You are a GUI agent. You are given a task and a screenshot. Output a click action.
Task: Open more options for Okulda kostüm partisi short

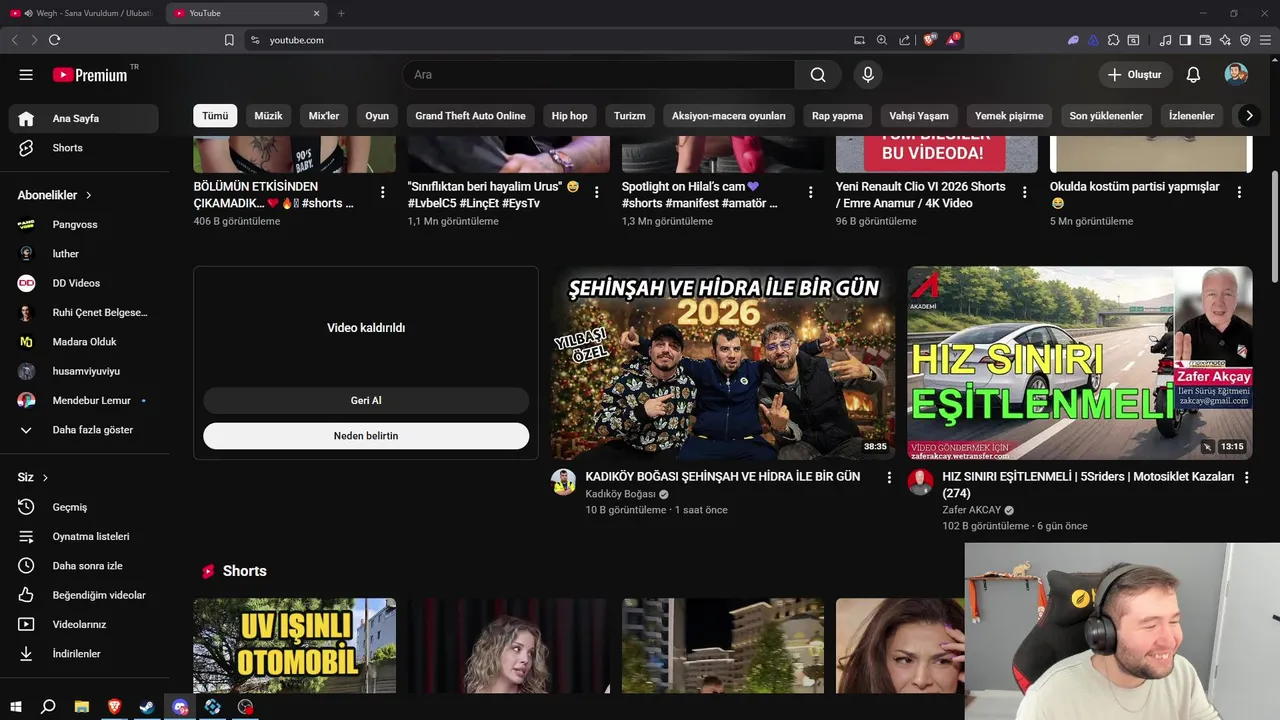pos(1239,192)
